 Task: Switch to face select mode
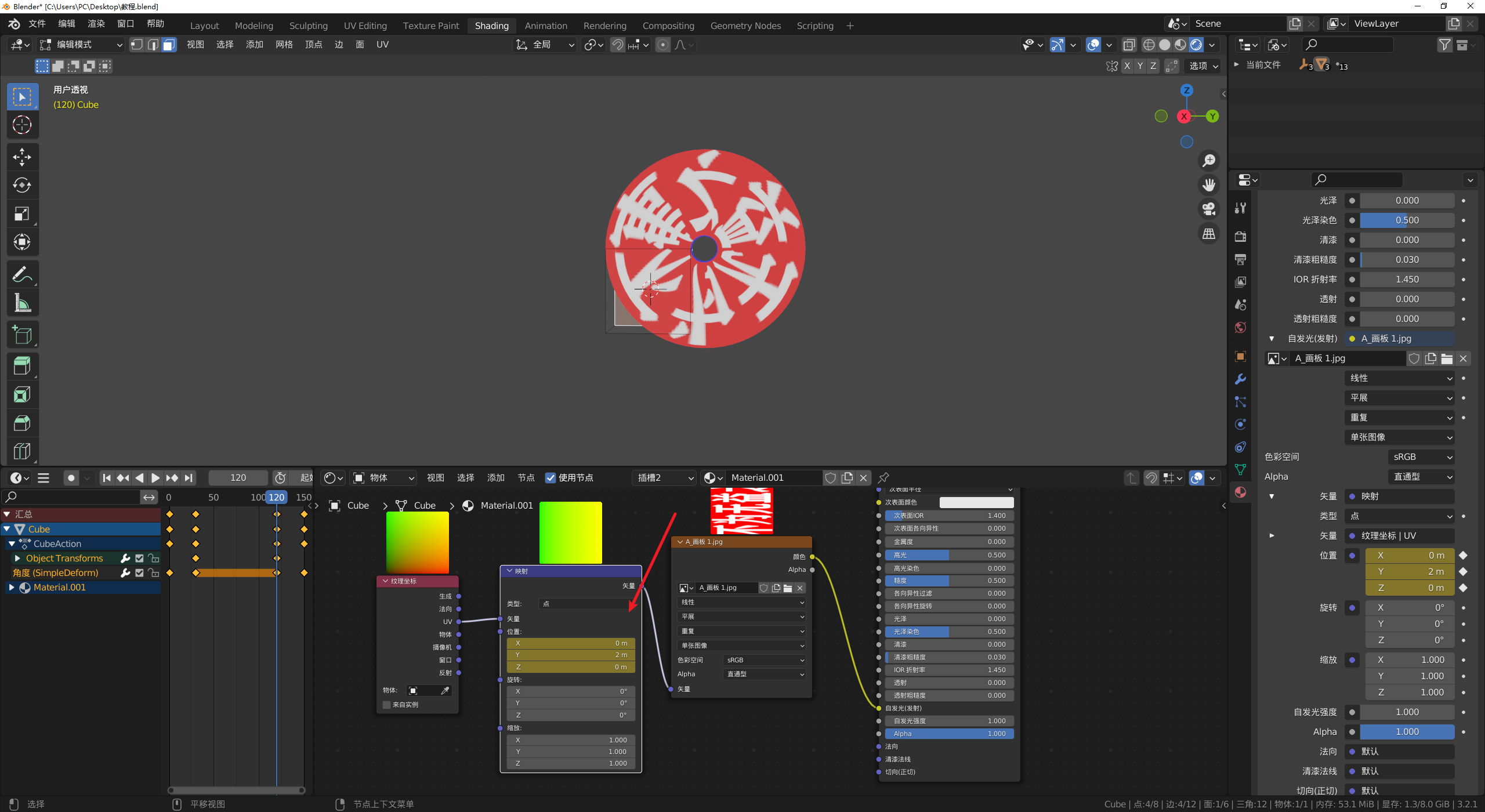pos(169,45)
